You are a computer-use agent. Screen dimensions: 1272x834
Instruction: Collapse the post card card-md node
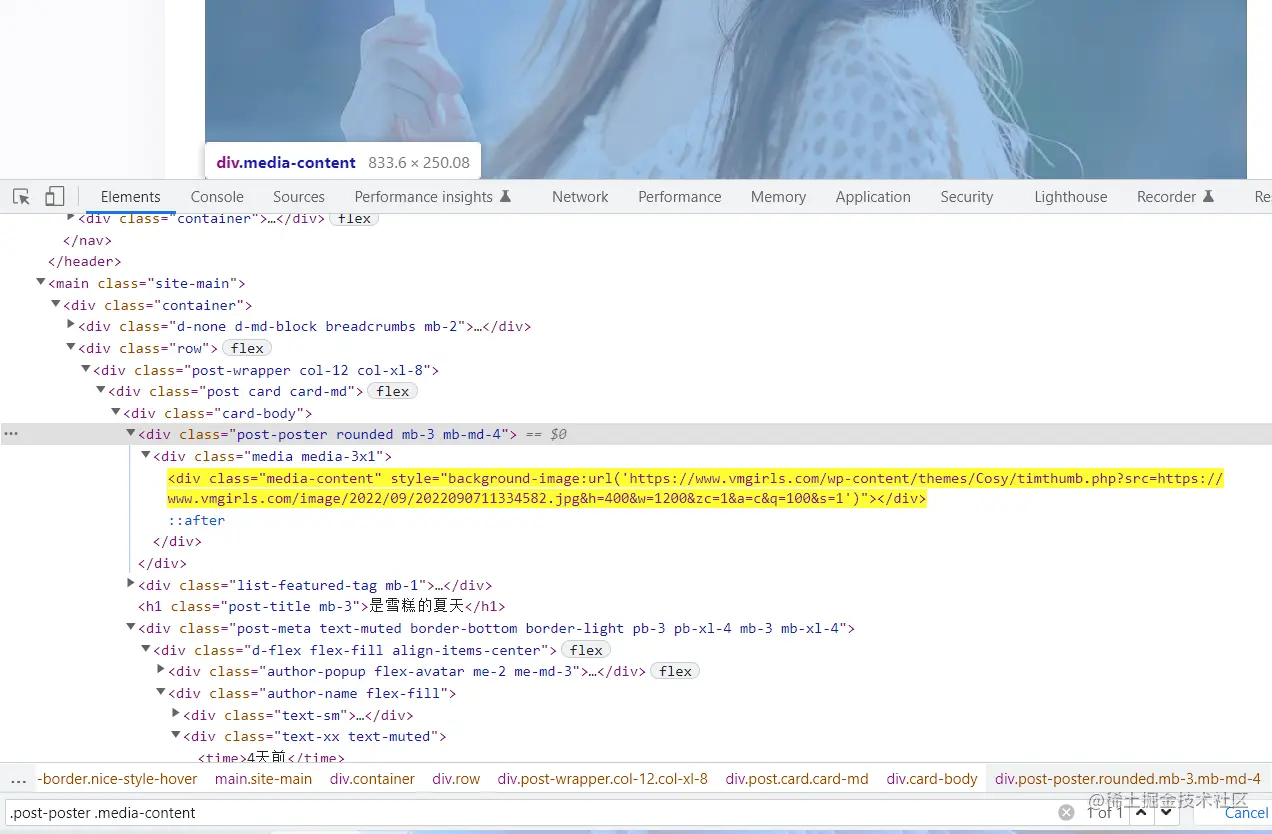(x=101, y=391)
